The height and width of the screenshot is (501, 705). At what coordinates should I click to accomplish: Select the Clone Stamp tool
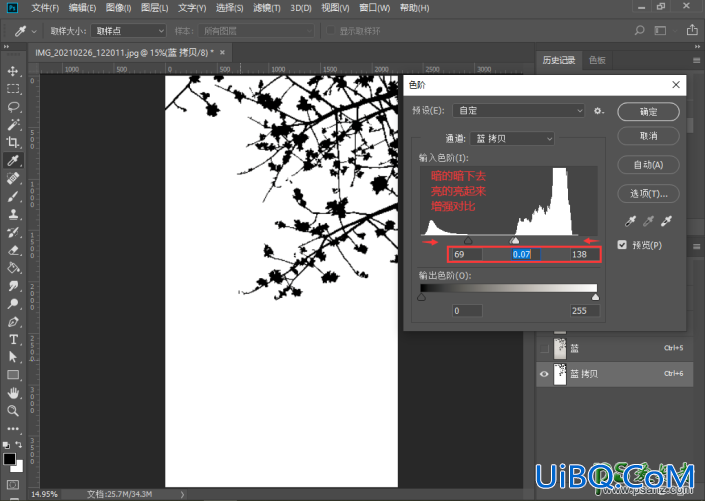coord(13,215)
